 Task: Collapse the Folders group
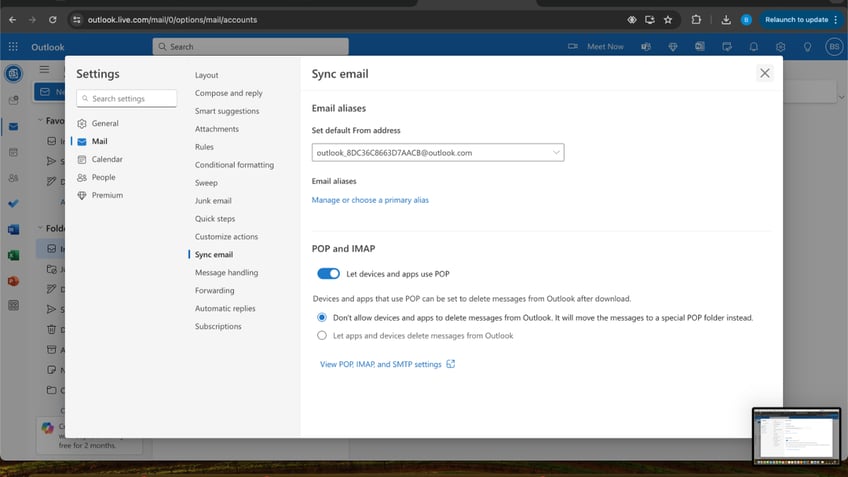pos(40,228)
